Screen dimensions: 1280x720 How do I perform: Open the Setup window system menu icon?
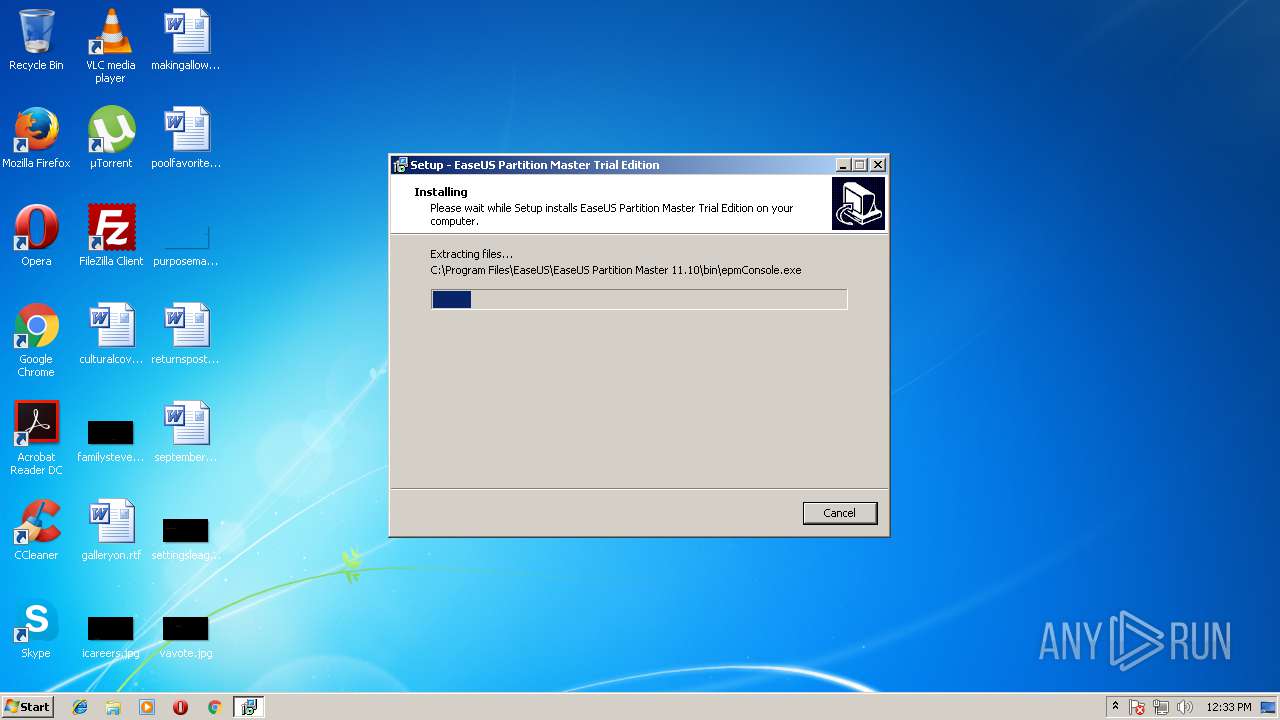coord(400,165)
